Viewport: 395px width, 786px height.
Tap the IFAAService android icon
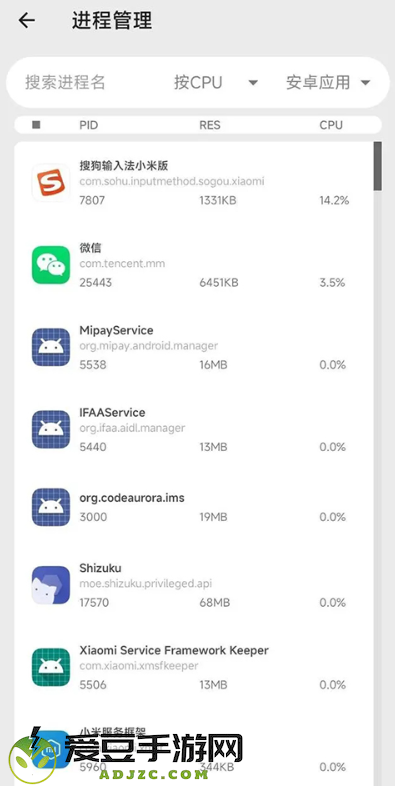(x=51, y=430)
